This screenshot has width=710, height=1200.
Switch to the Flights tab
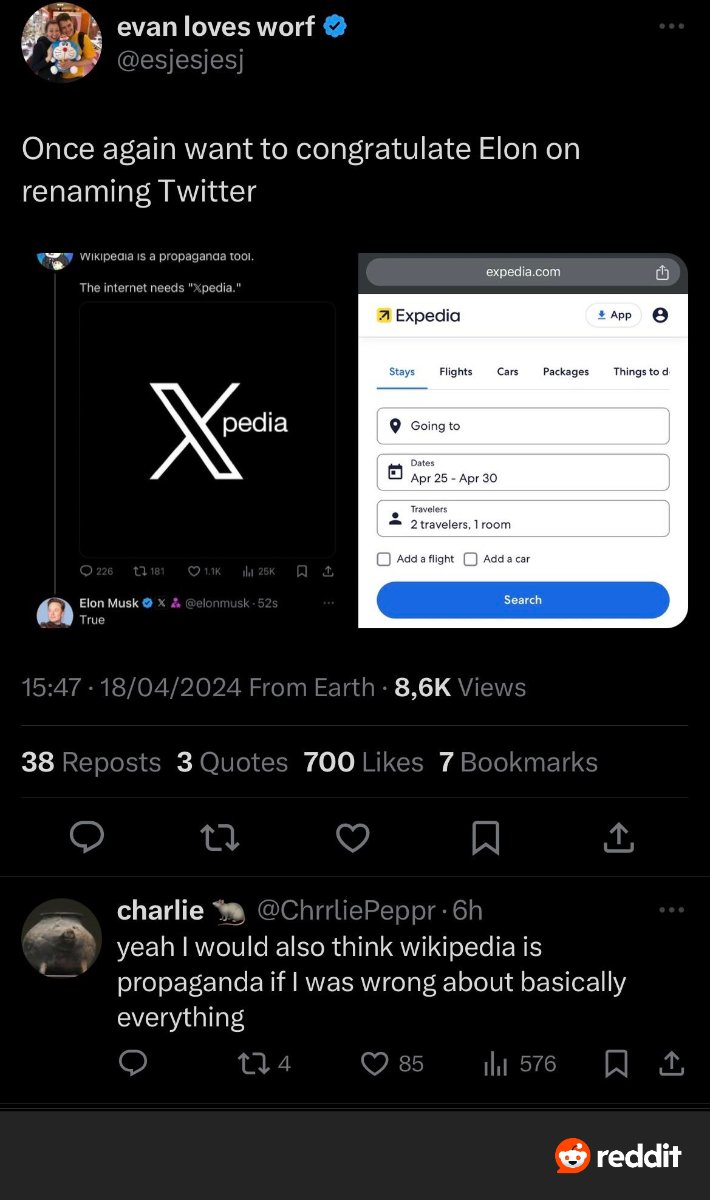tap(456, 372)
